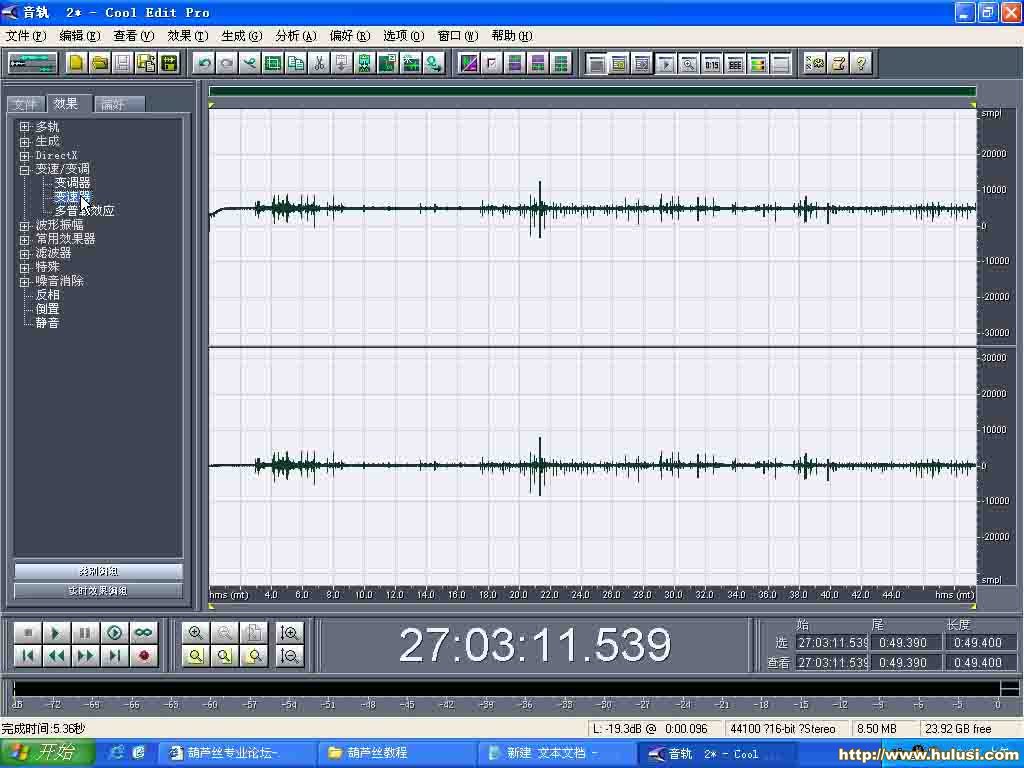This screenshot has height=768, width=1024.
Task: Open a file with the folder icon
Action: tap(99, 63)
